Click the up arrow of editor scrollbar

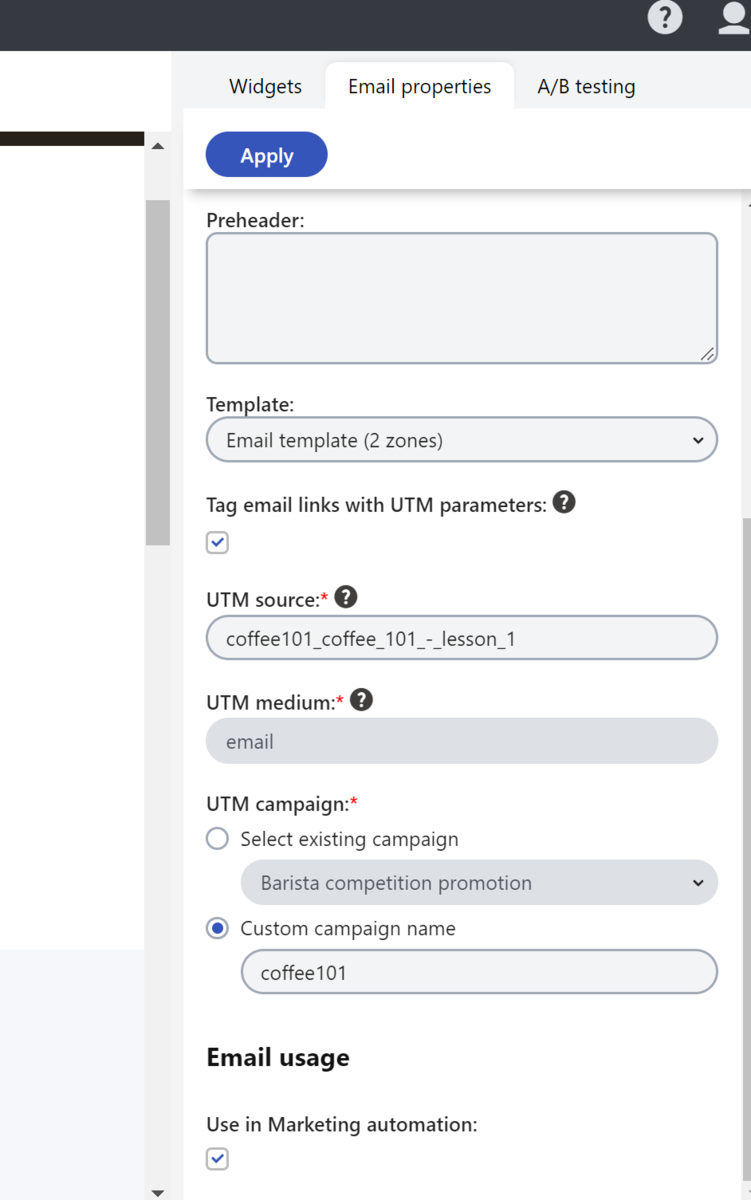[x=157, y=146]
